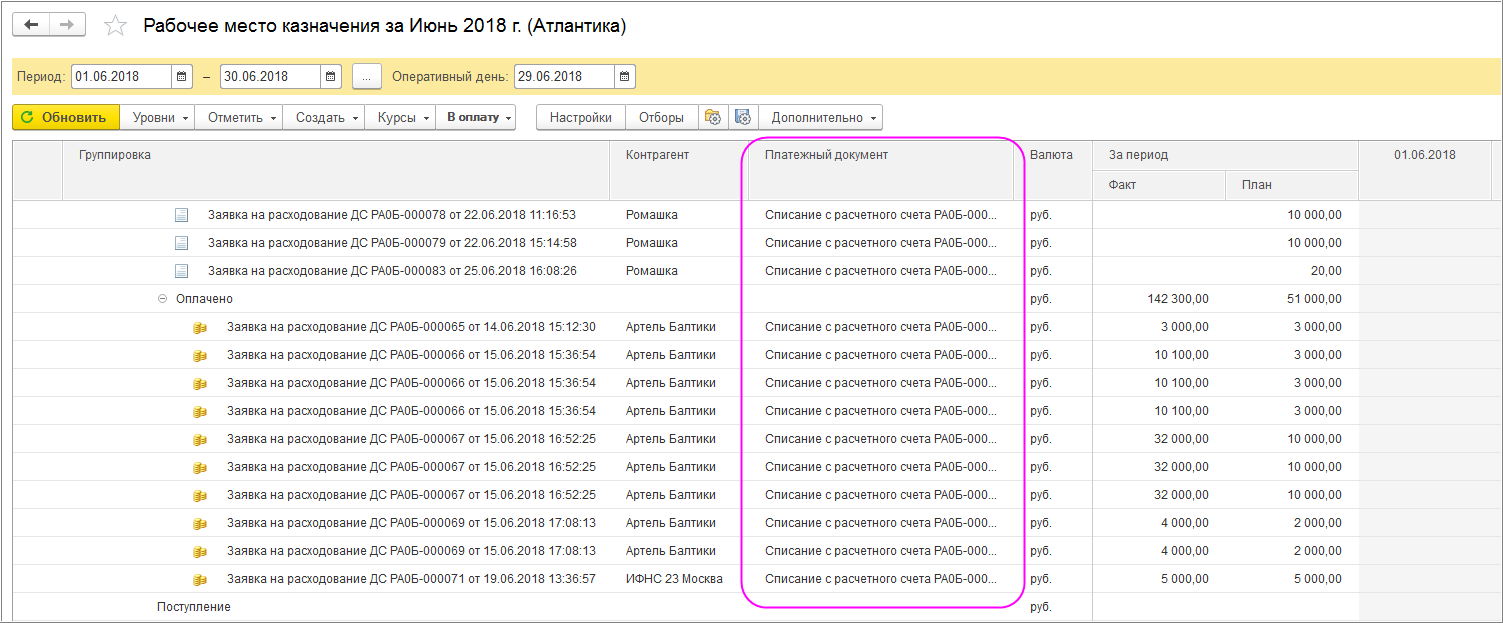Click into the period start date field

[121, 77]
